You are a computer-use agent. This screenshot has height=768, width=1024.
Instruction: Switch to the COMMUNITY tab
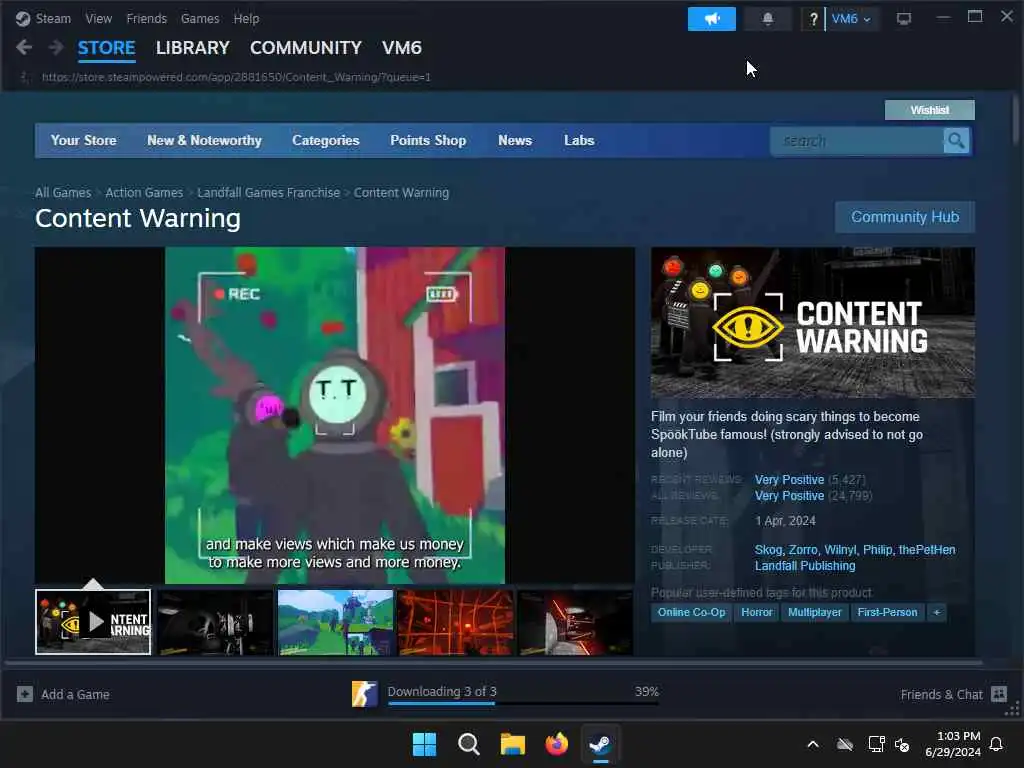tap(306, 48)
